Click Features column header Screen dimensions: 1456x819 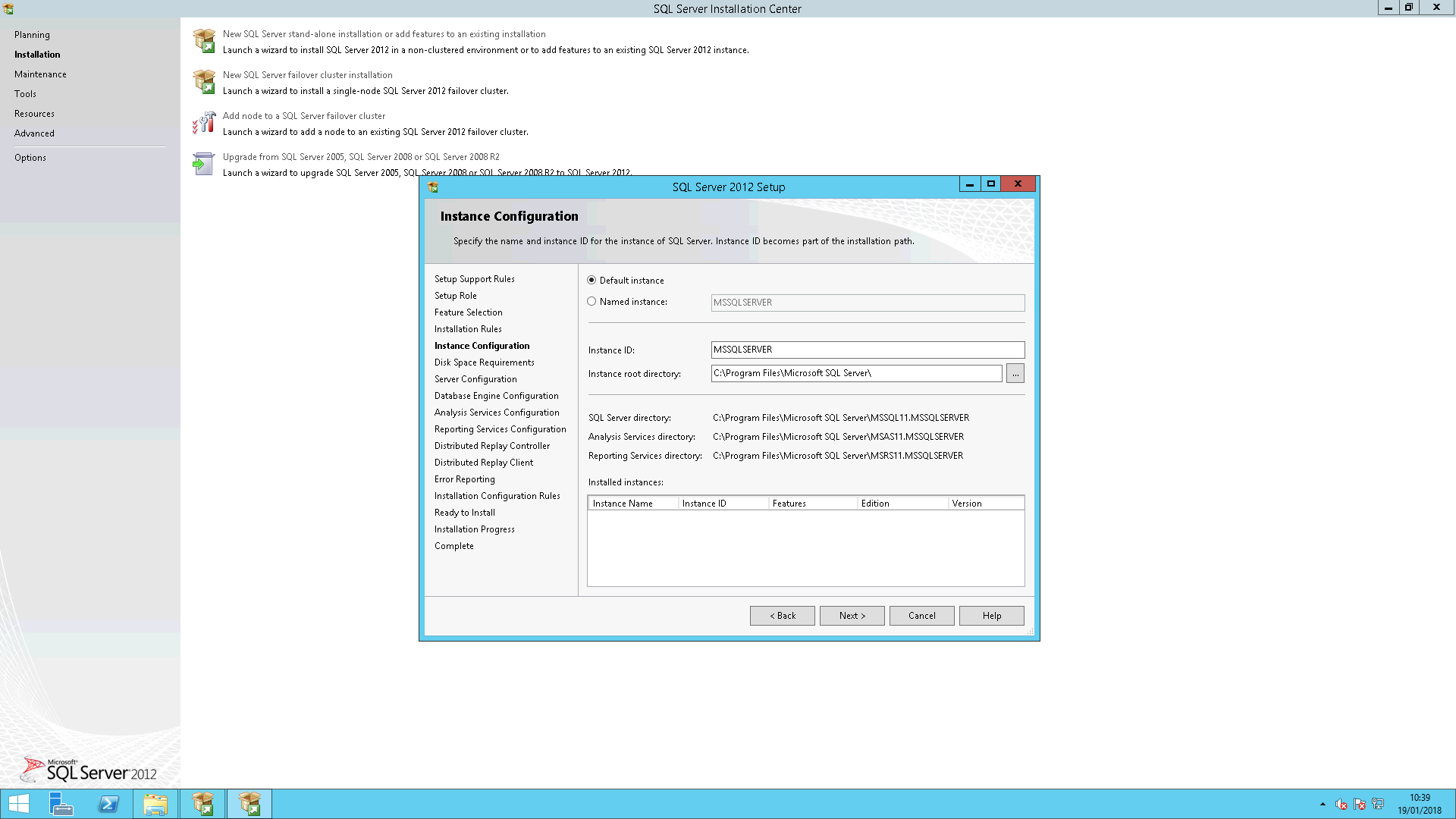tap(813, 504)
